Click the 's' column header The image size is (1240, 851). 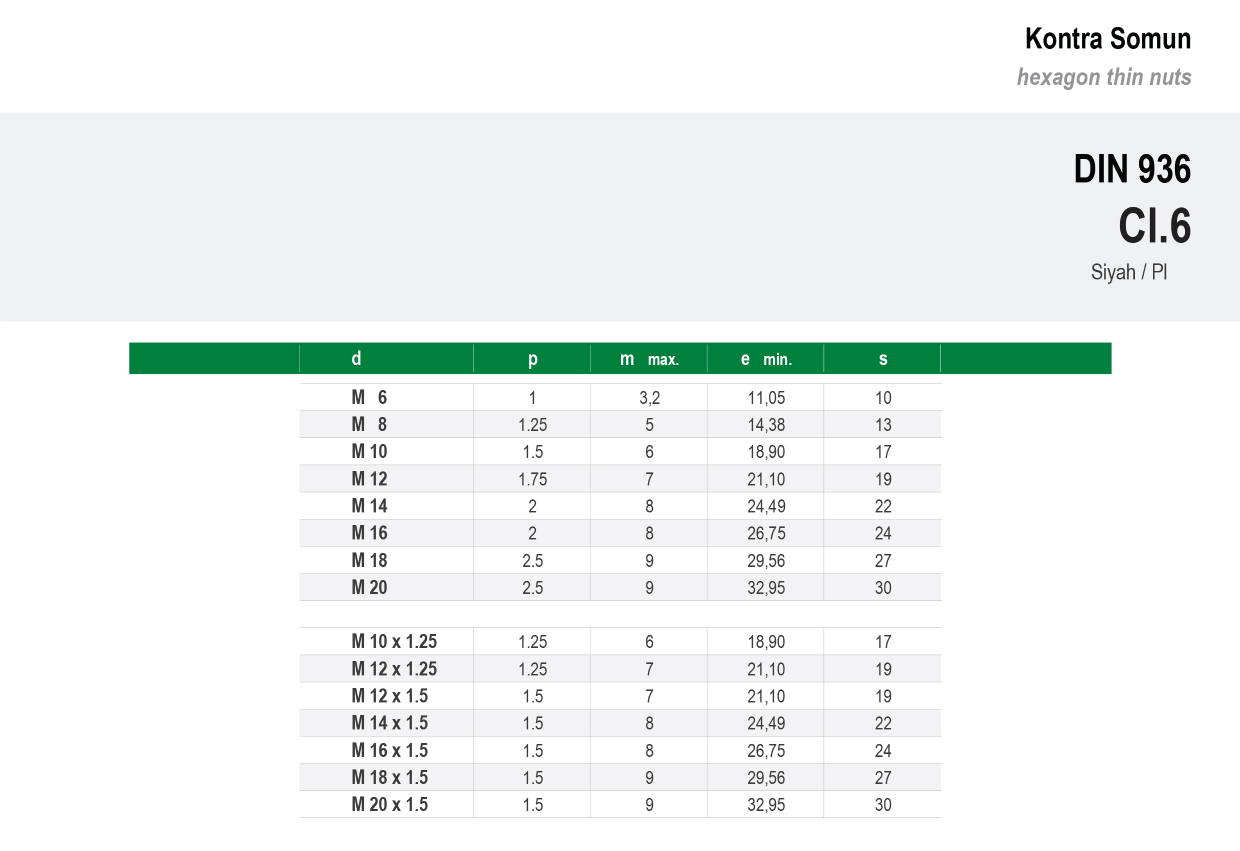pos(883,359)
